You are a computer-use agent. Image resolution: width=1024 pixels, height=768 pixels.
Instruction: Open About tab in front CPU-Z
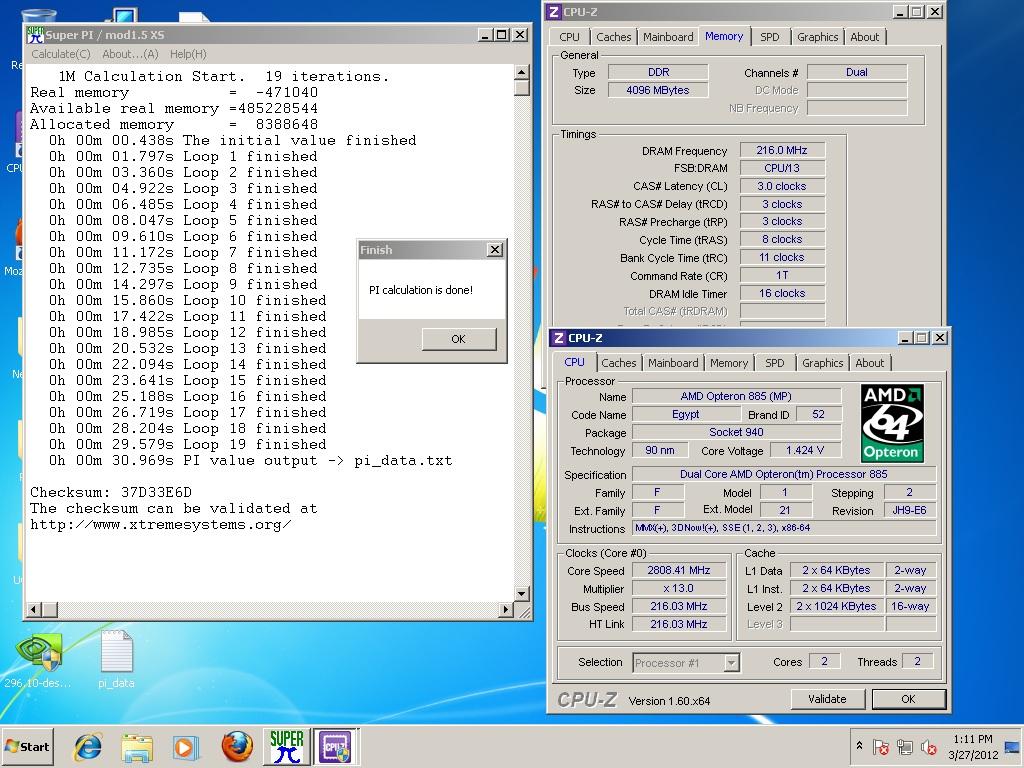(870, 363)
